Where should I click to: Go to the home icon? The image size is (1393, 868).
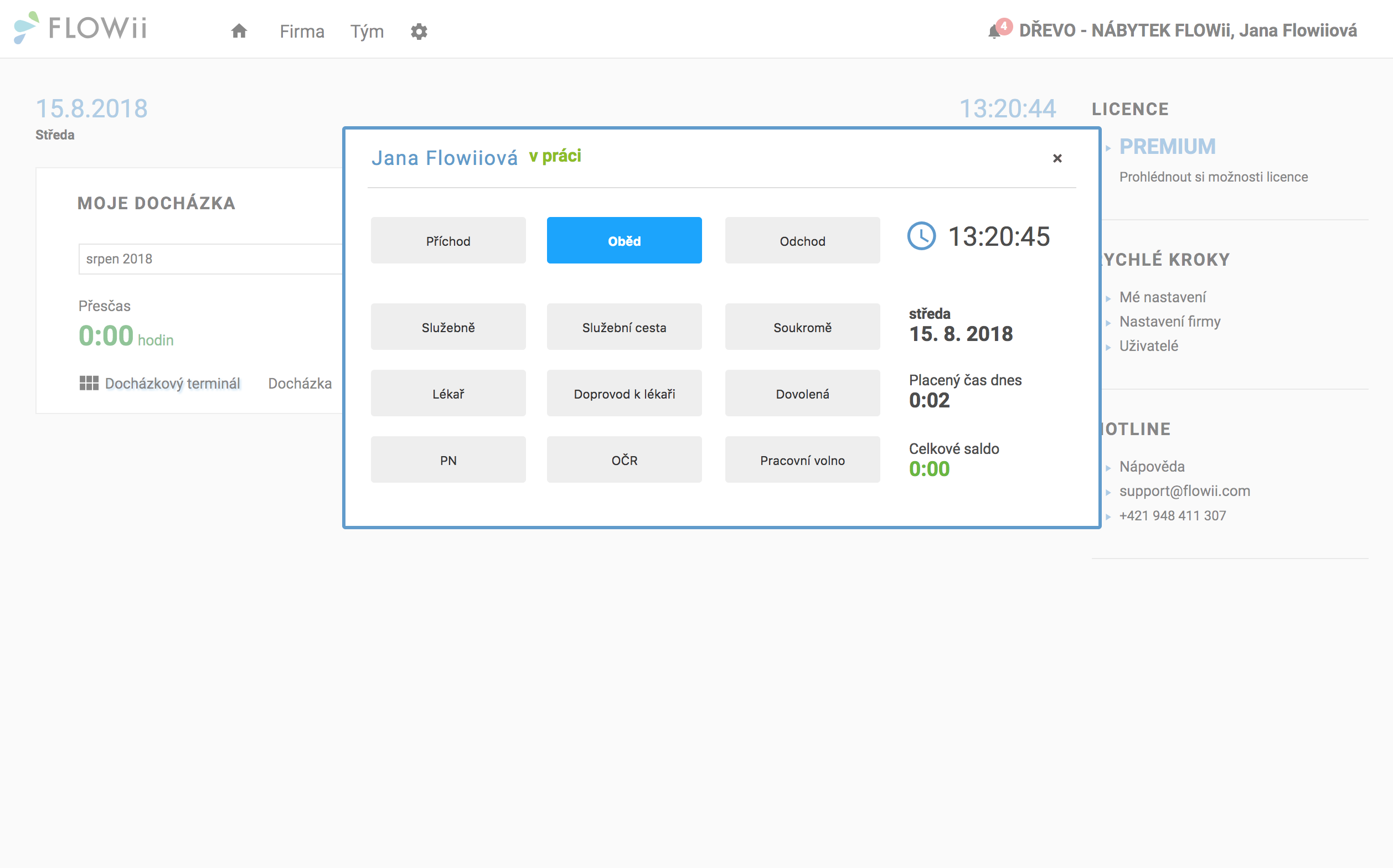pyautogui.click(x=239, y=31)
